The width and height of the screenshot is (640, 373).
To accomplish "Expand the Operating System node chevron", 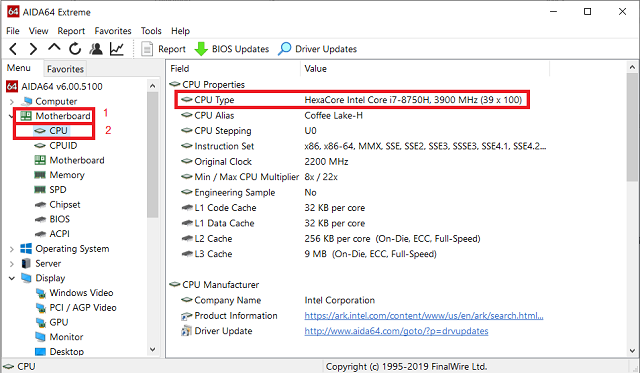I will (x=12, y=249).
